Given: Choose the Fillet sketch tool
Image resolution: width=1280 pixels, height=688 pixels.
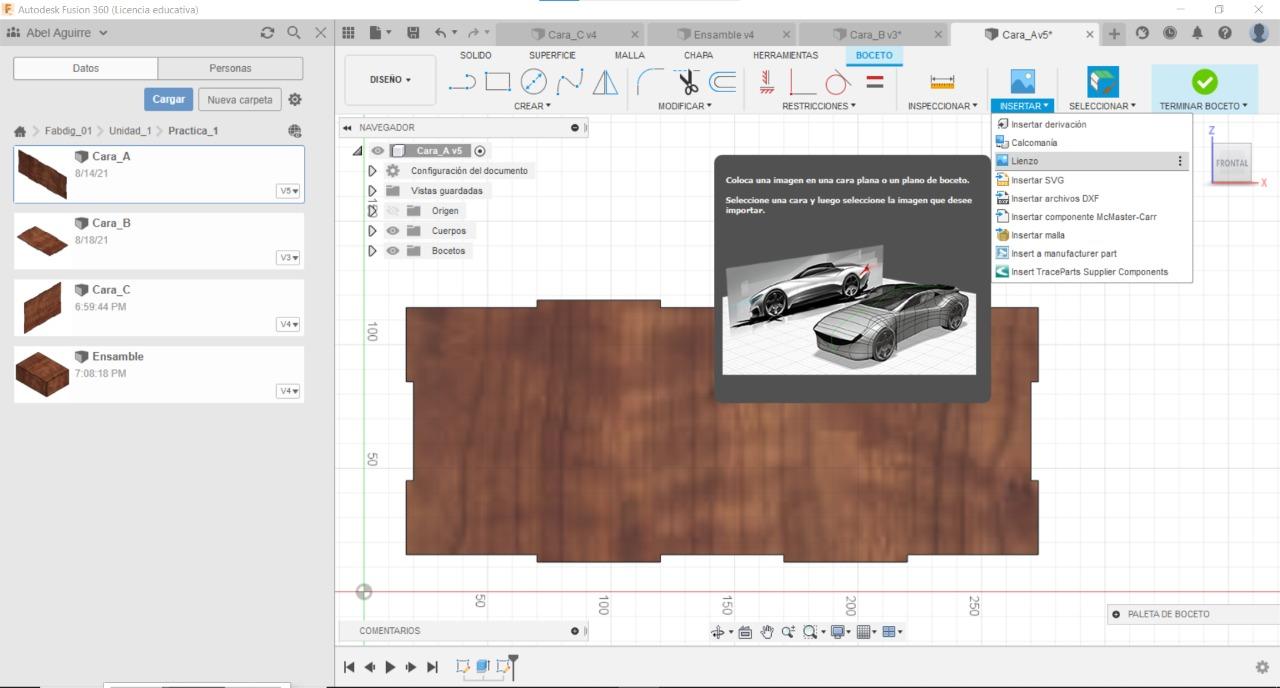Looking at the screenshot, I should (650, 82).
